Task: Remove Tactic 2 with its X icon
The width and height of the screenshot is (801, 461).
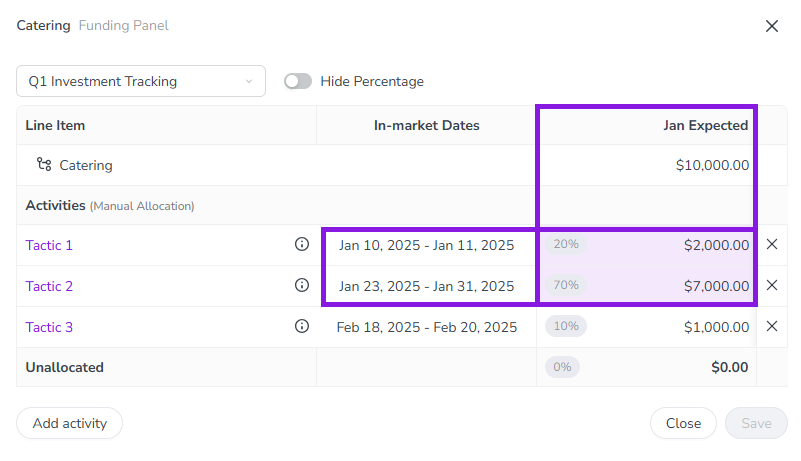Action: click(x=772, y=285)
